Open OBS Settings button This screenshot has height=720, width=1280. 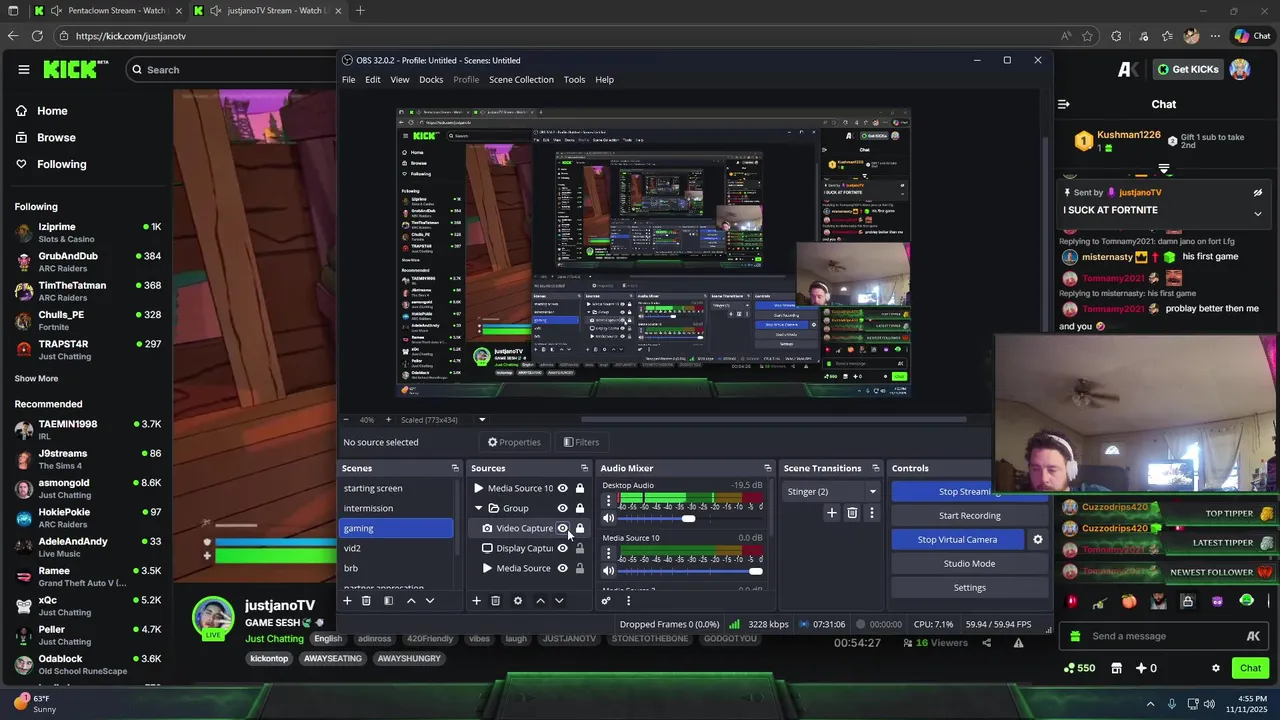pyautogui.click(x=969, y=588)
